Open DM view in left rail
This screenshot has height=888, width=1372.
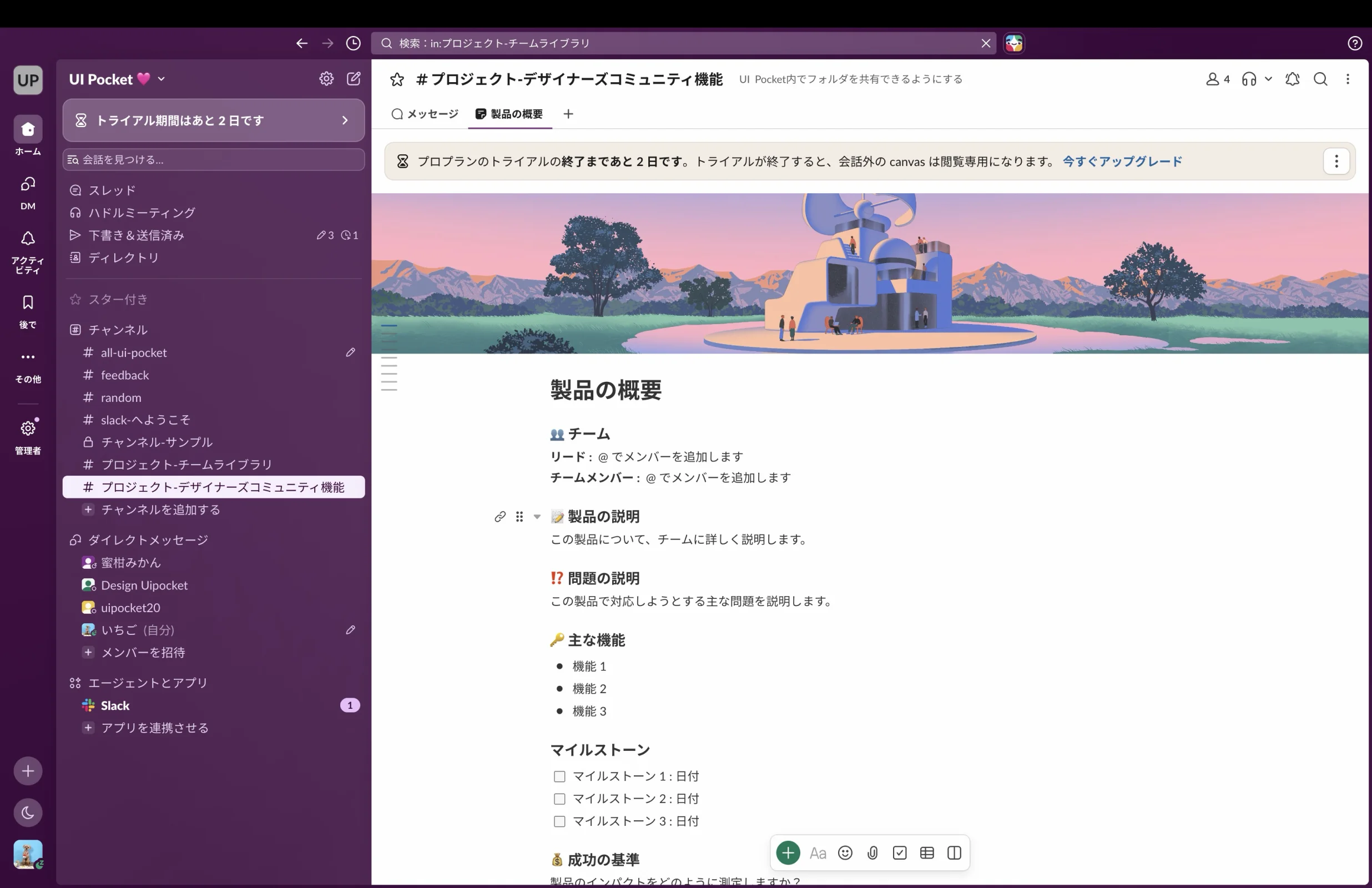point(28,193)
